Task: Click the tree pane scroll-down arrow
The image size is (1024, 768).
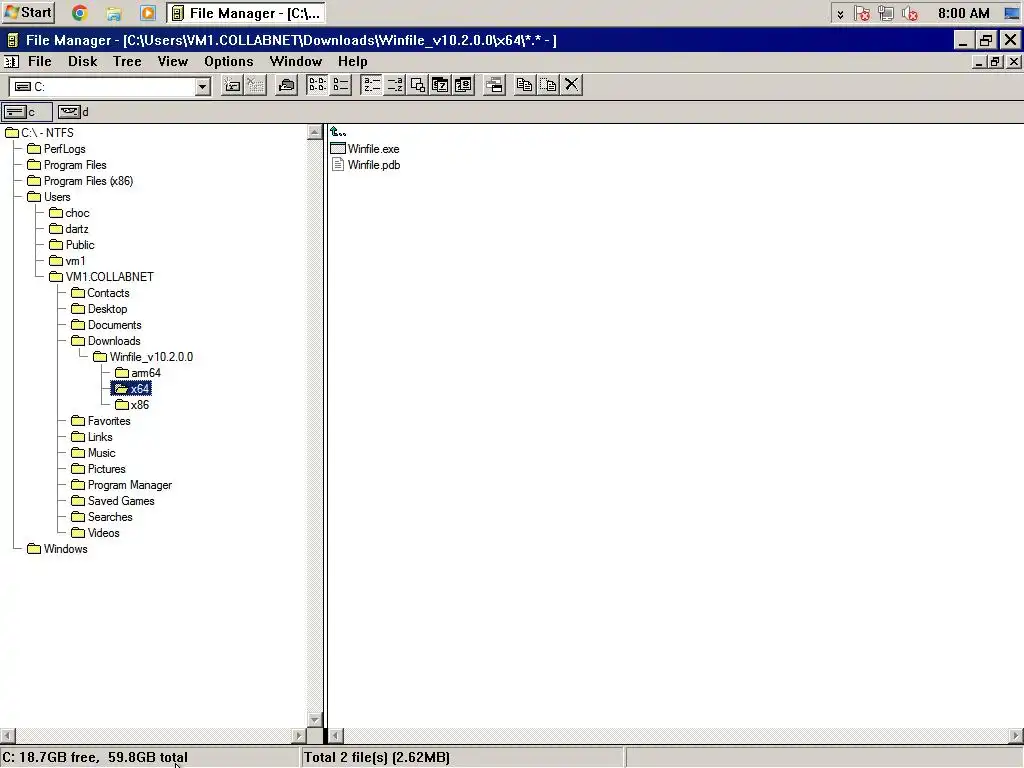Action: pyautogui.click(x=314, y=720)
